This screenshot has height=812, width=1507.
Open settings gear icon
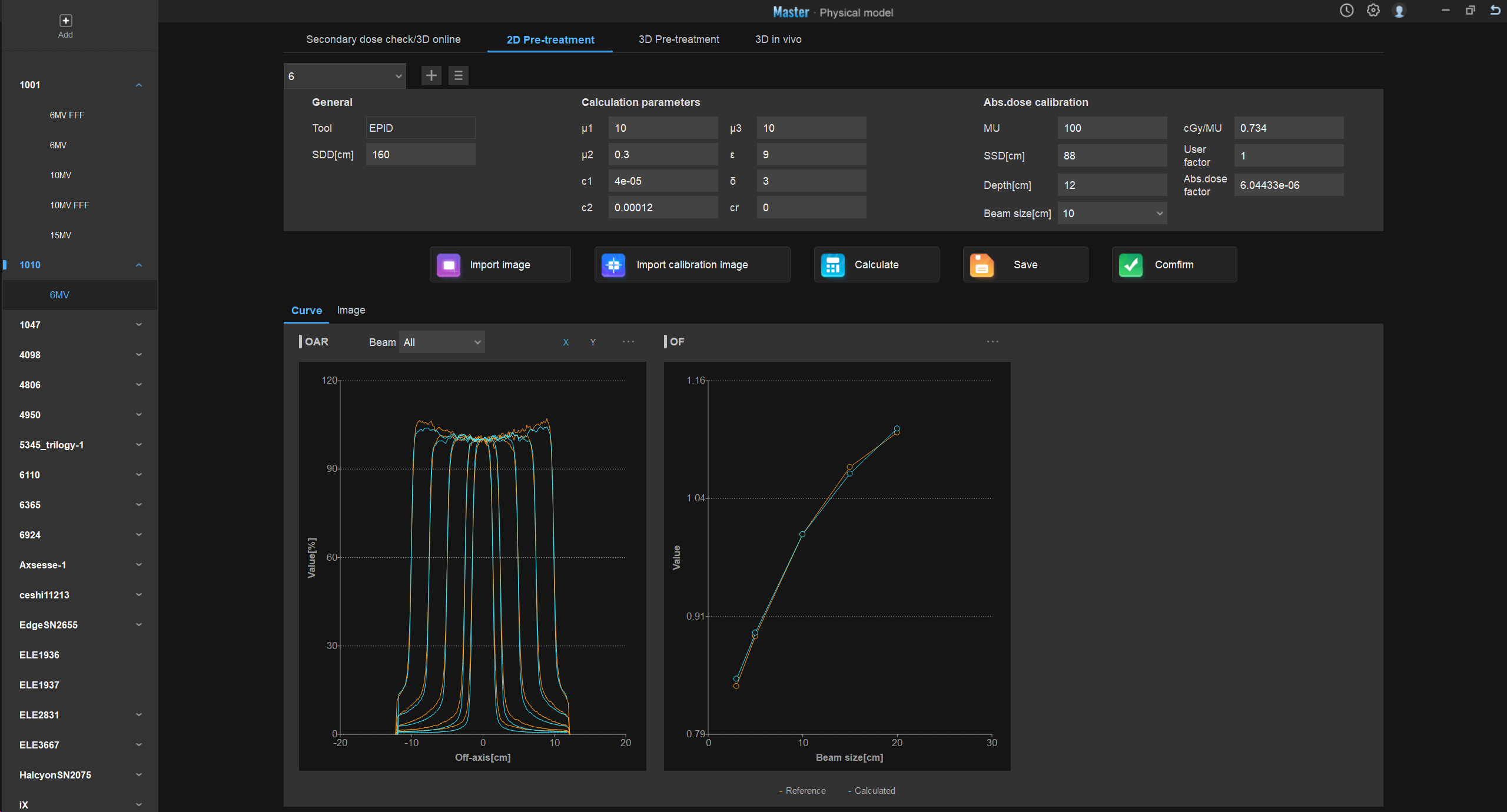click(1373, 11)
